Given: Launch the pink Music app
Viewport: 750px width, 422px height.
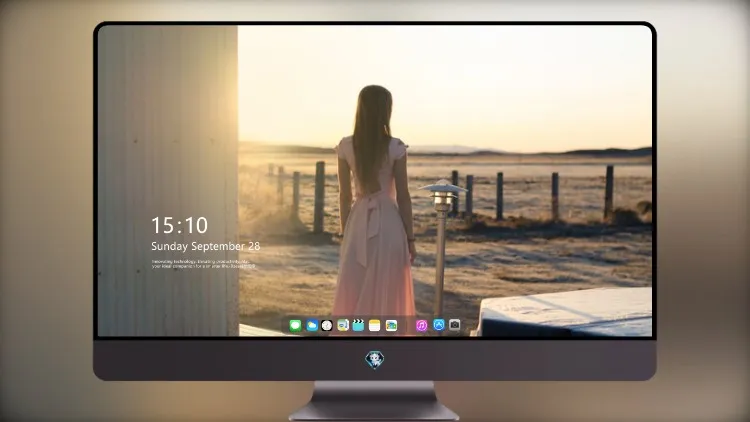Looking at the screenshot, I should 421,326.
